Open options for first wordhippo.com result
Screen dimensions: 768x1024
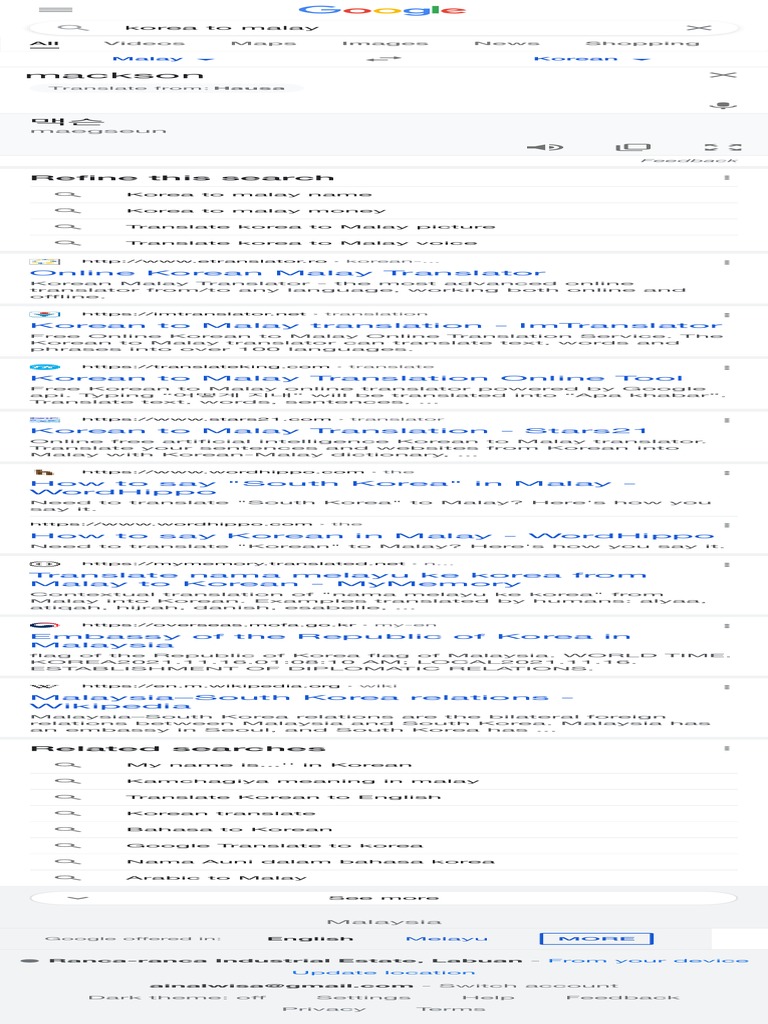tap(727, 473)
